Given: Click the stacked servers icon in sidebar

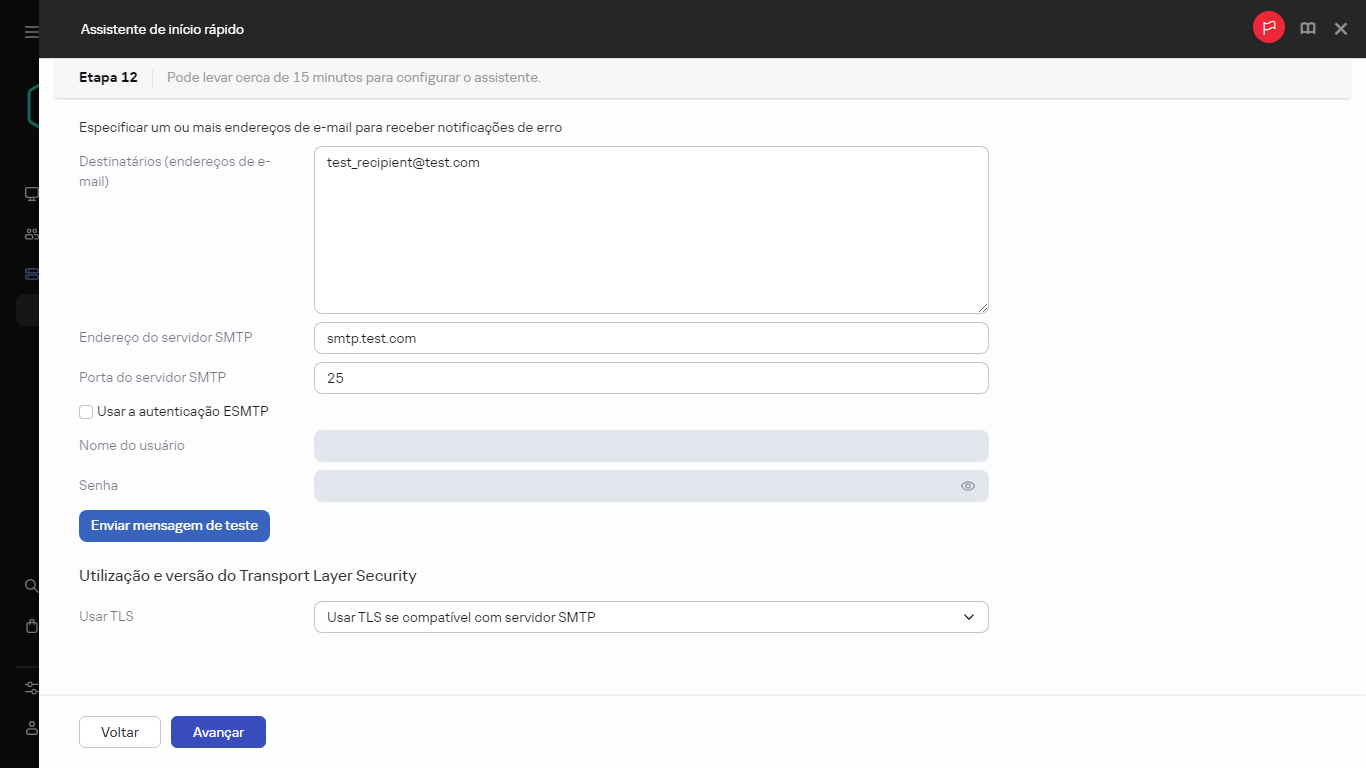Looking at the screenshot, I should (x=31, y=274).
